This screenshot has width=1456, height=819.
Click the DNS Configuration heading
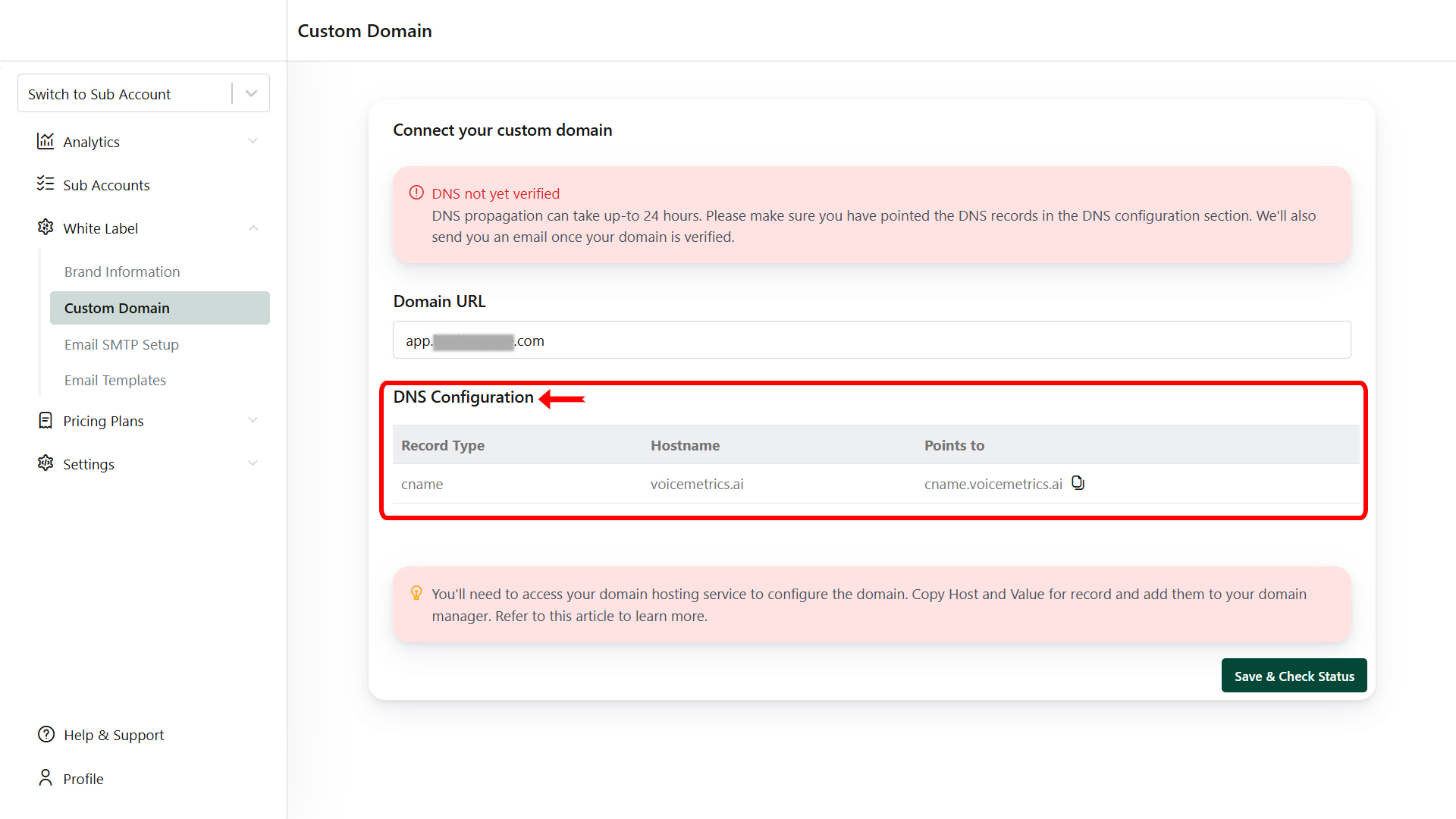[x=463, y=397]
